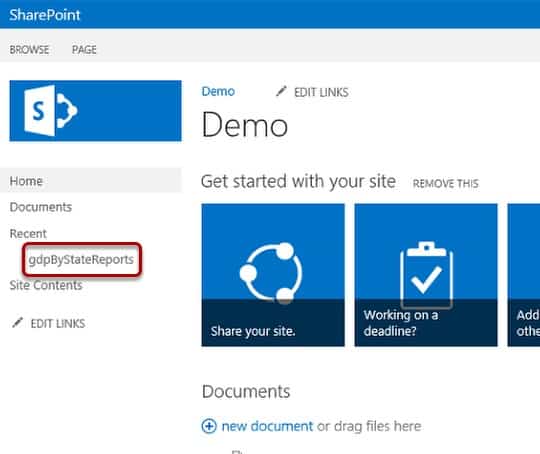Open Site Contents in the sidebar
540x454 pixels.
46,285
